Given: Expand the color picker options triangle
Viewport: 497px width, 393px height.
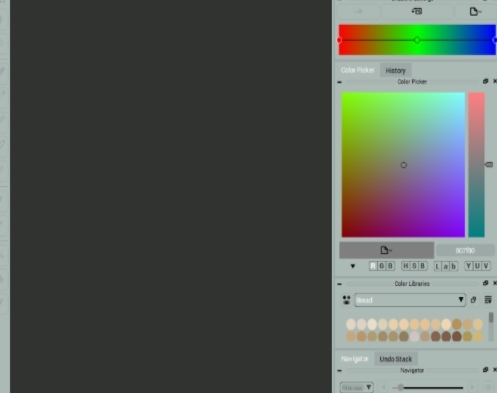Looking at the screenshot, I should [353, 266].
